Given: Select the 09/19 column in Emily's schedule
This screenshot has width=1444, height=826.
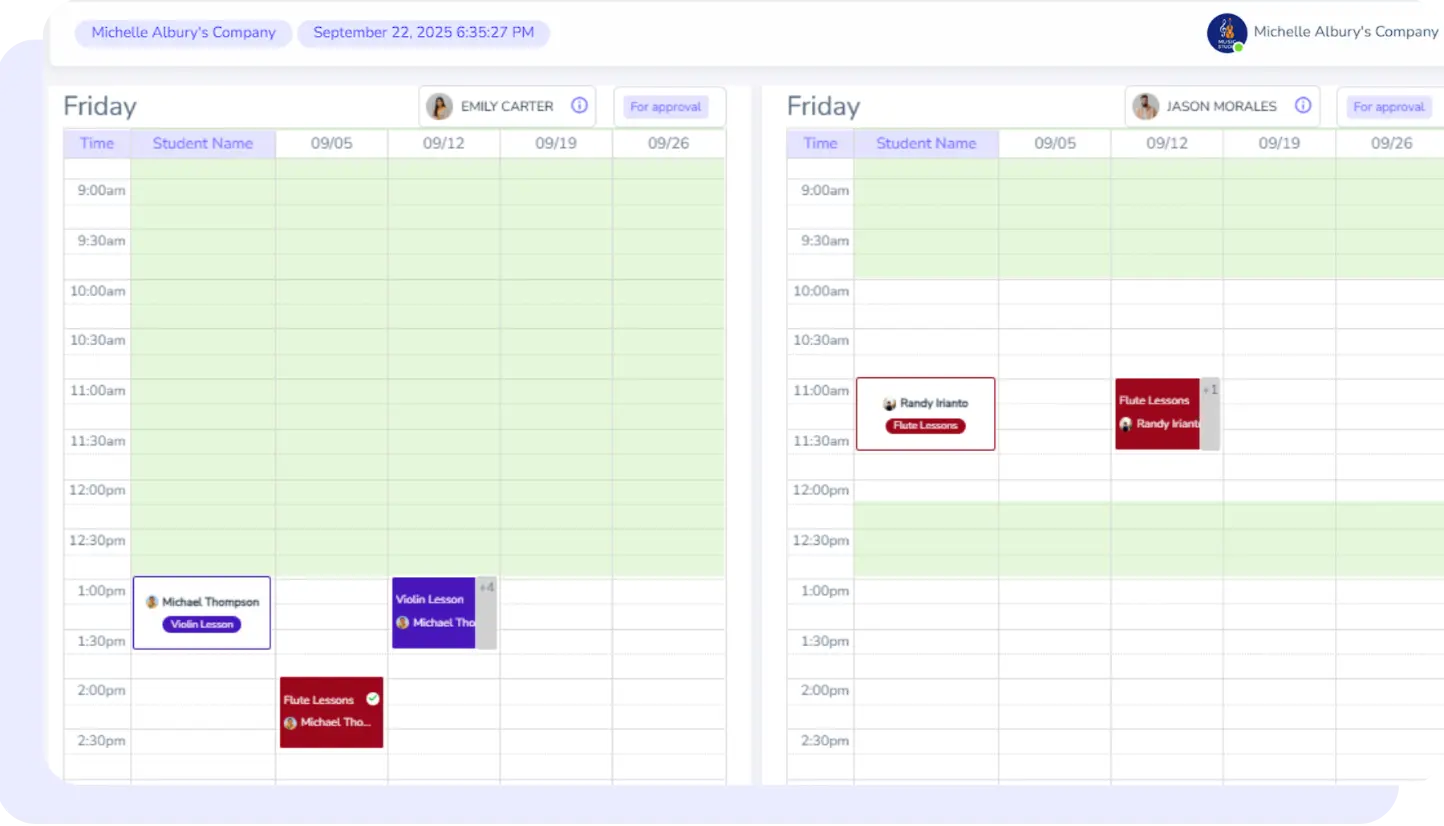Looking at the screenshot, I should (x=556, y=143).
